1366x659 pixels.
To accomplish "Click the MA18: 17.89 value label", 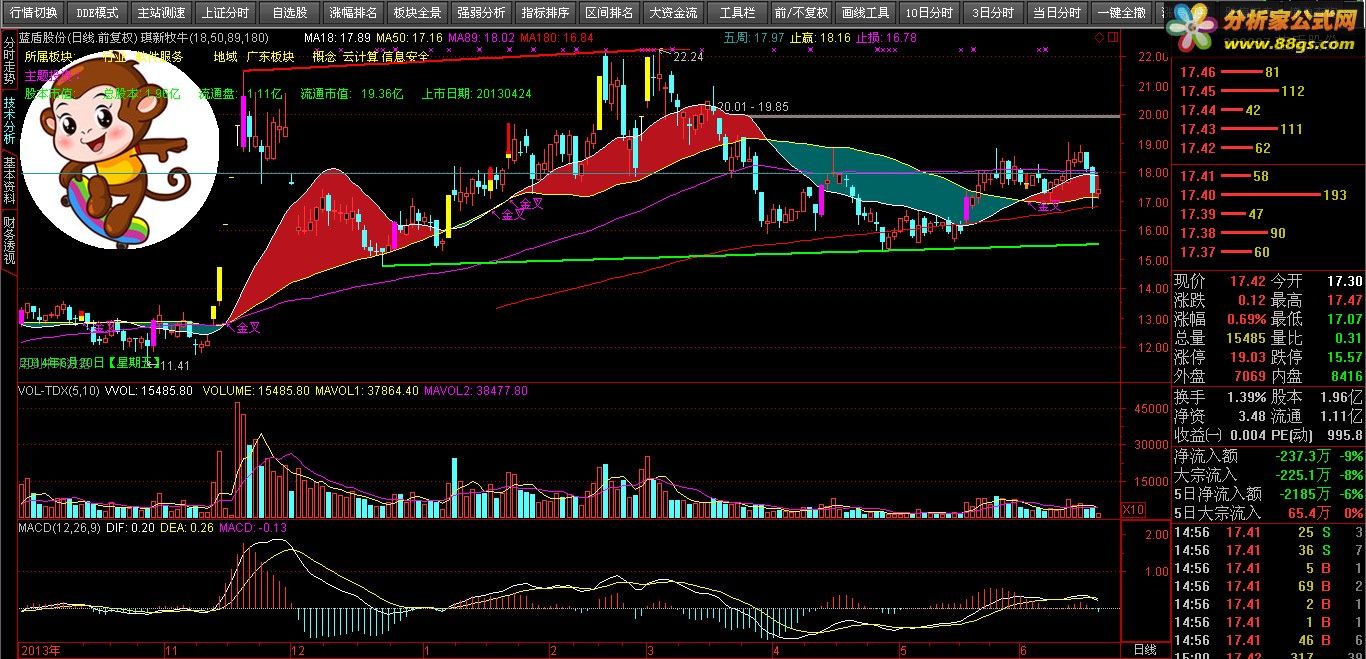I will point(337,38).
